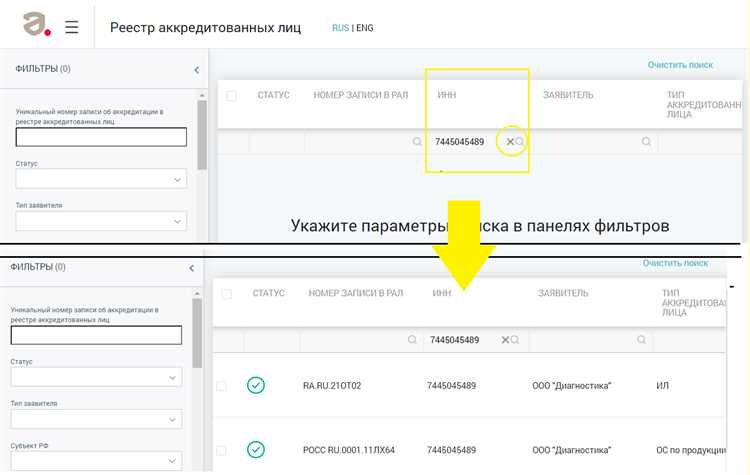Click the registry logo icon
Viewport: 750px width, 475px height.
point(37,24)
